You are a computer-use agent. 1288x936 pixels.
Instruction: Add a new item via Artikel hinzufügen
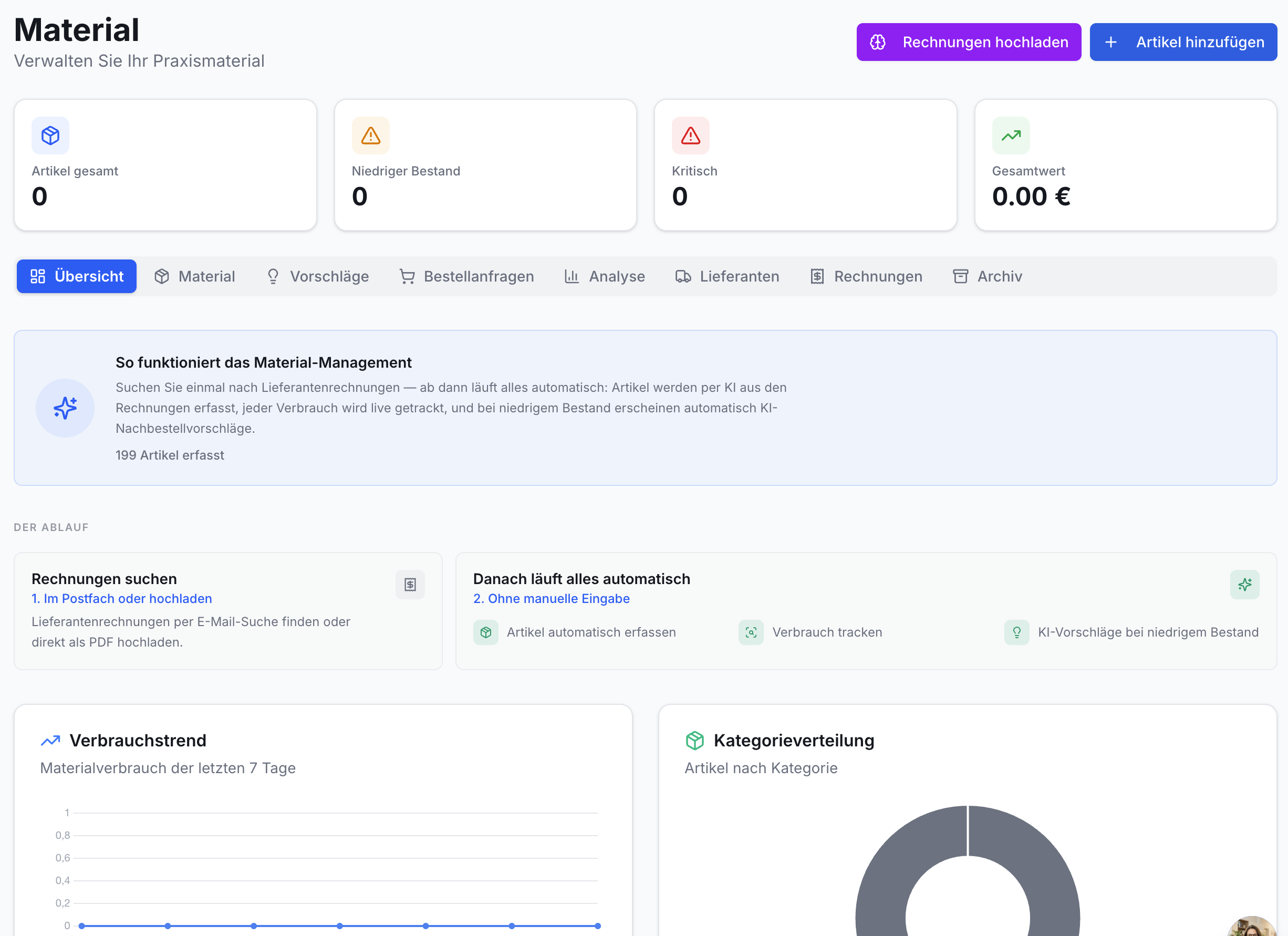click(x=1183, y=42)
